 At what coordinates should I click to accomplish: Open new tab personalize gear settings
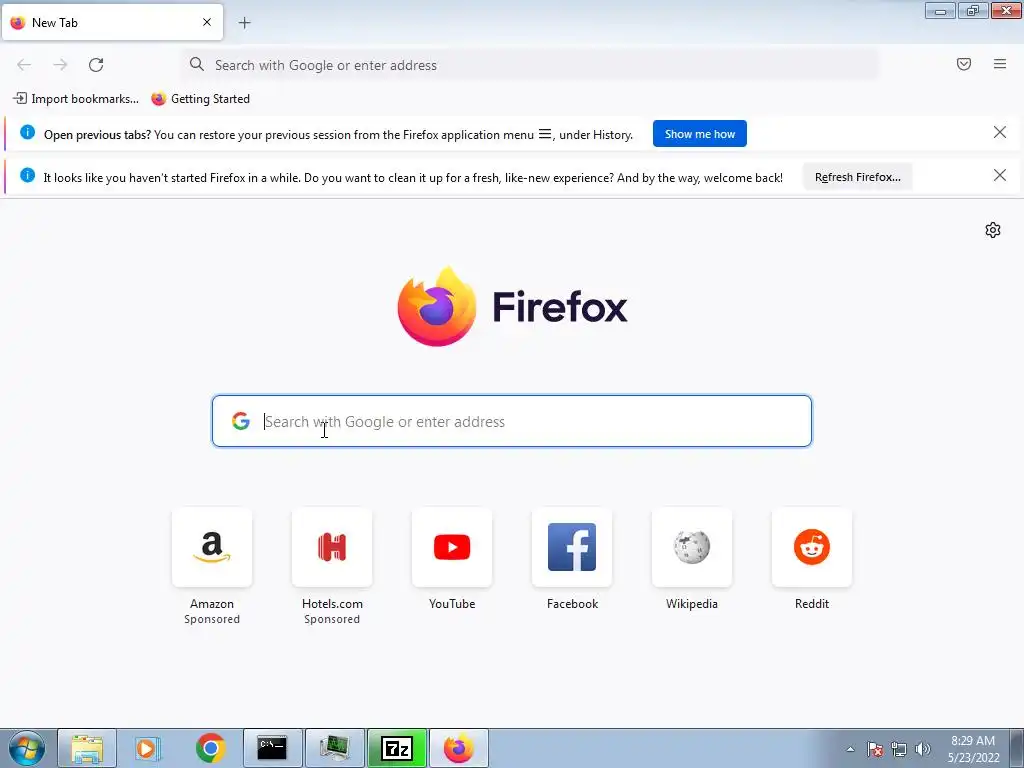pos(993,230)
